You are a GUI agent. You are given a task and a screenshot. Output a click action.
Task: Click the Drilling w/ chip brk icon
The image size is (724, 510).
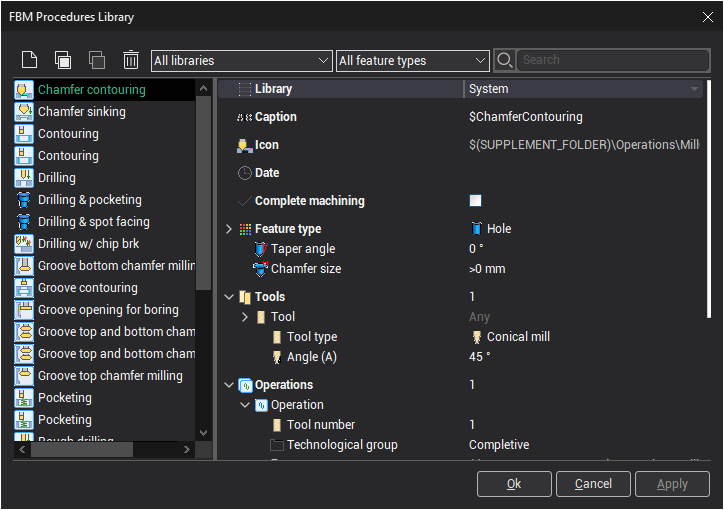(x=24, y=244)
